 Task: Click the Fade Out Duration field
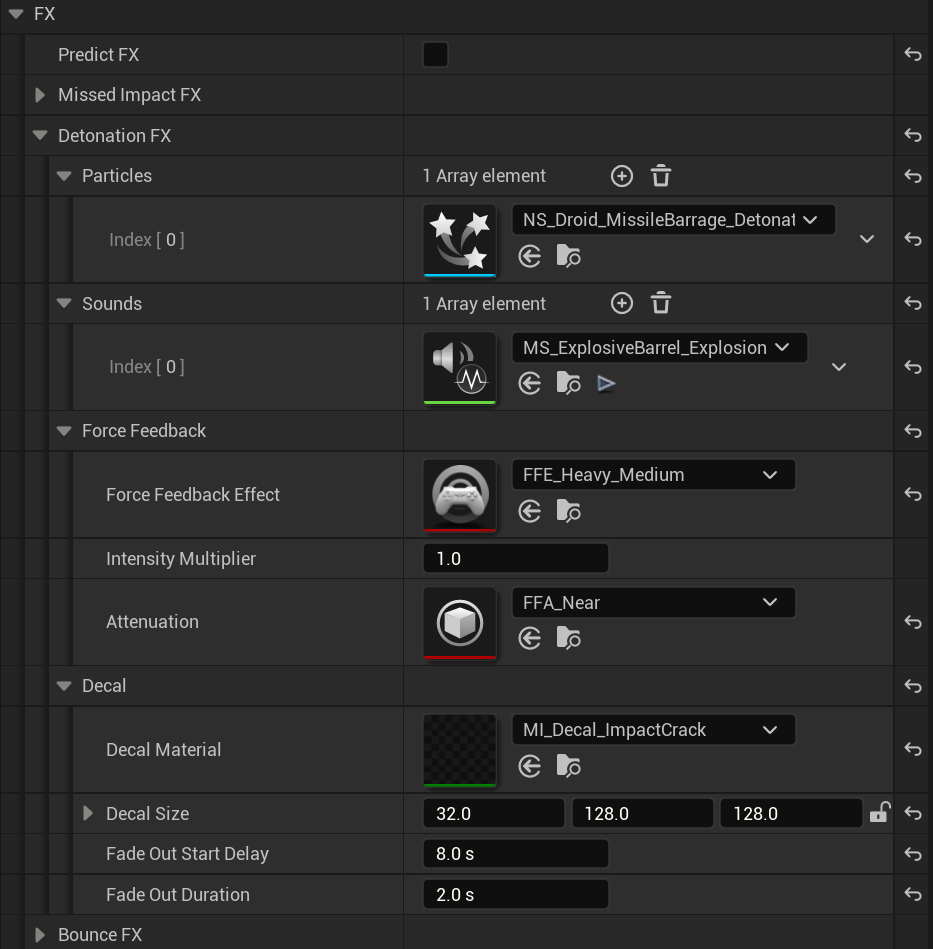click(516, 895)
